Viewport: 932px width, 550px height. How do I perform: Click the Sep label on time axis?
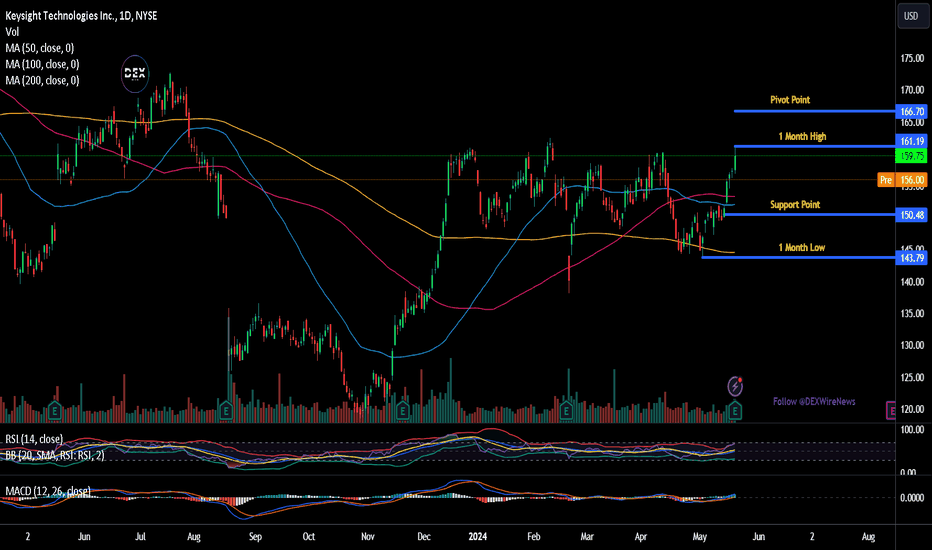click(255, 536)
